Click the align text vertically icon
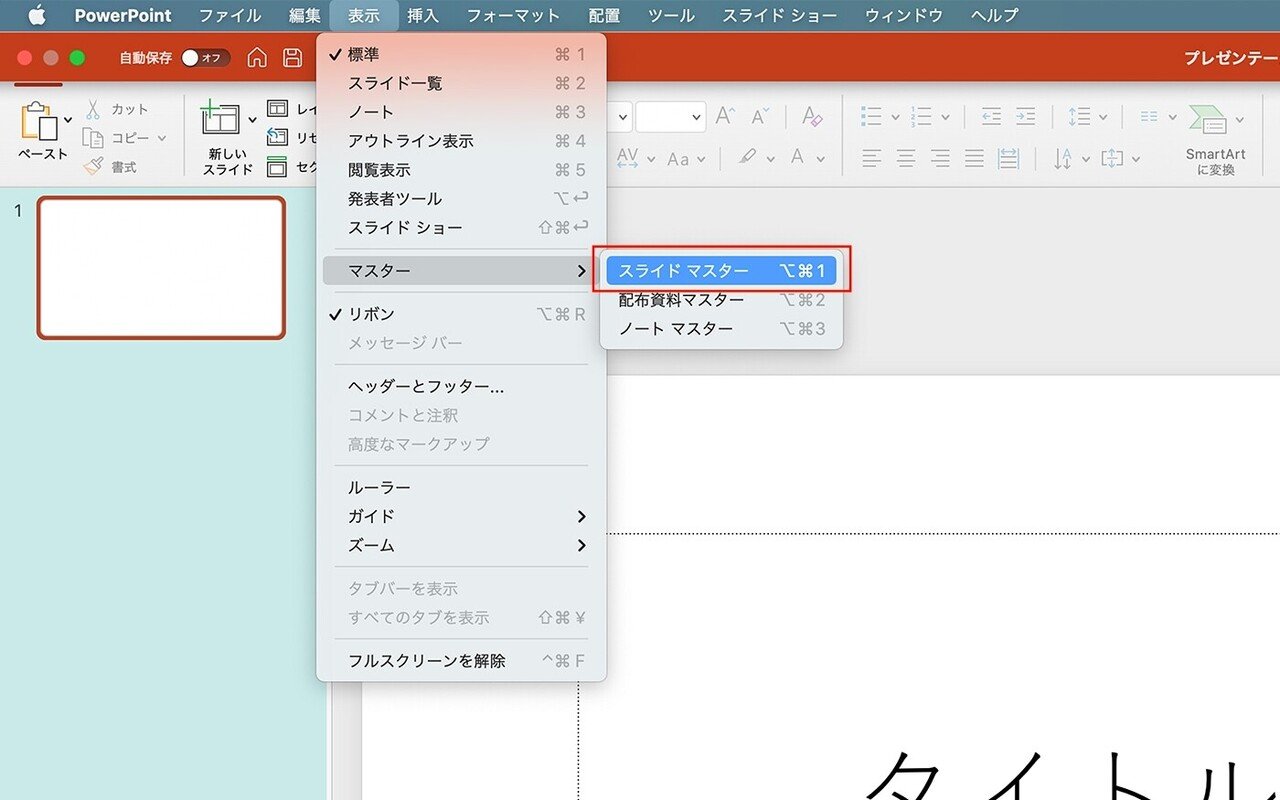Viewport: 1280px width, 800px height. [1112, 158]
